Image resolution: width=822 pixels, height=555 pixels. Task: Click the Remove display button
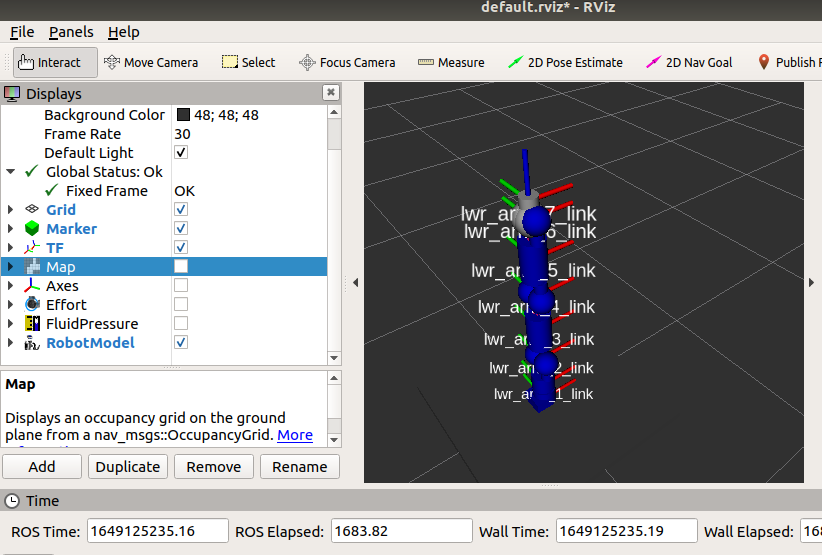(x=214, y=466)
